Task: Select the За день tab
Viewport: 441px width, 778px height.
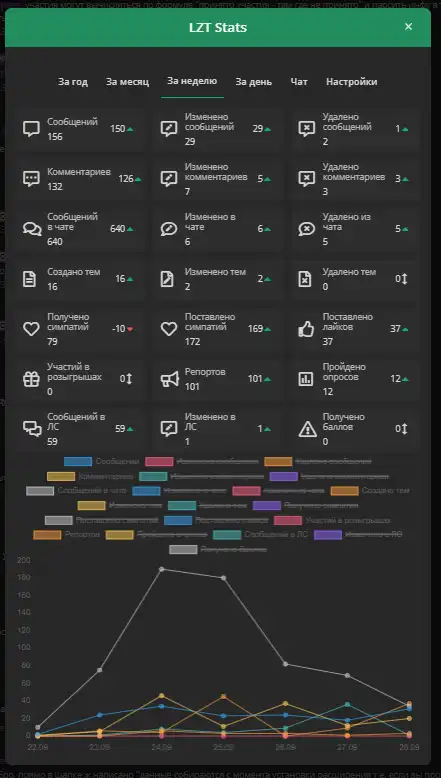Action: click(x=253, y=82)
